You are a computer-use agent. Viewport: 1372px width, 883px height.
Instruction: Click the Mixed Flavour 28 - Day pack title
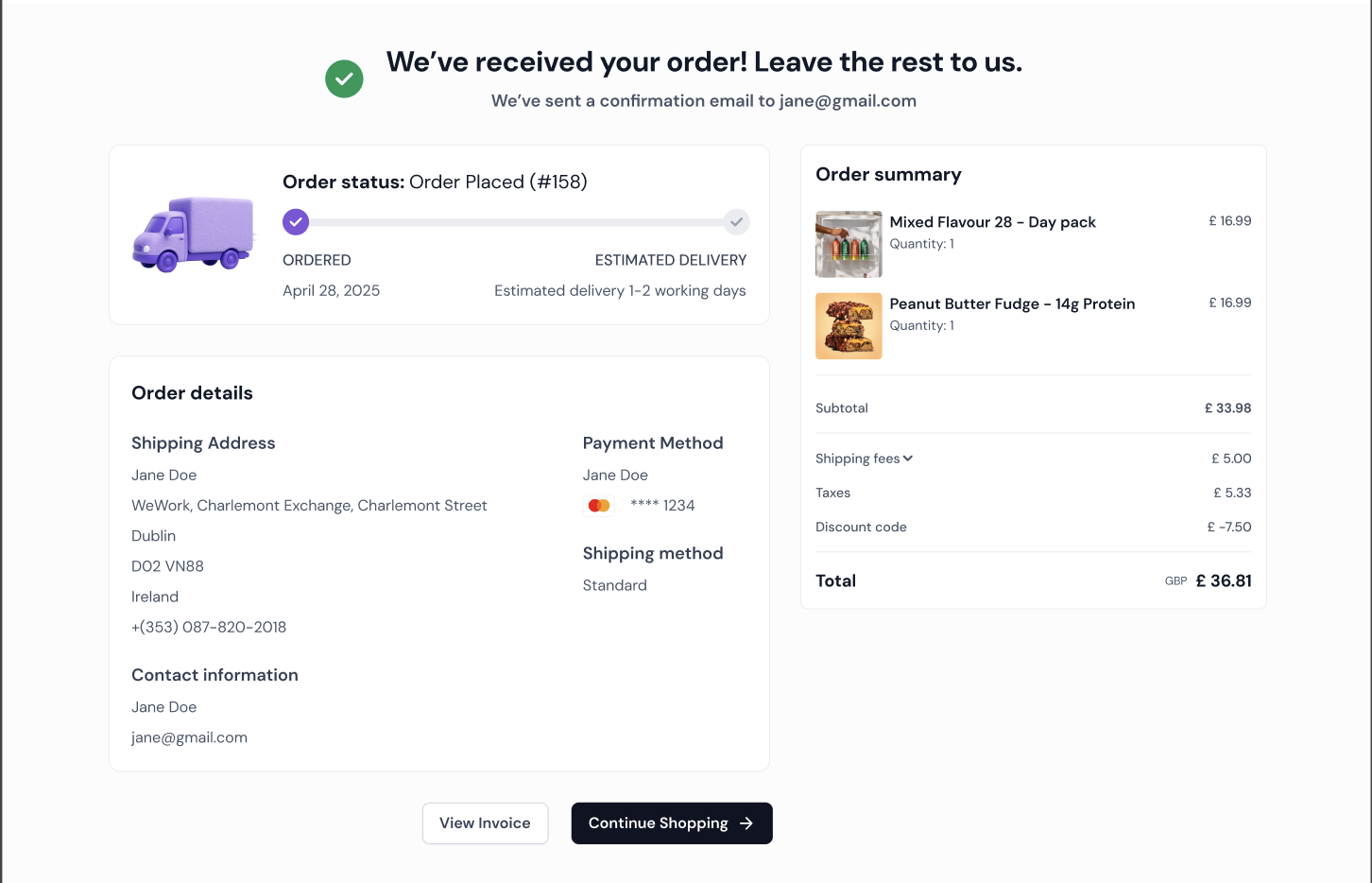tap(992, 222)
